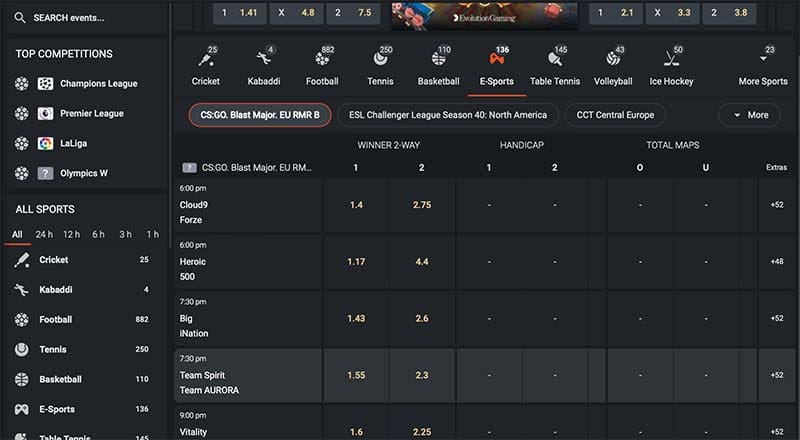Click football icon beside Champions League
Viewport: 800px width, 440px height.
21,84
